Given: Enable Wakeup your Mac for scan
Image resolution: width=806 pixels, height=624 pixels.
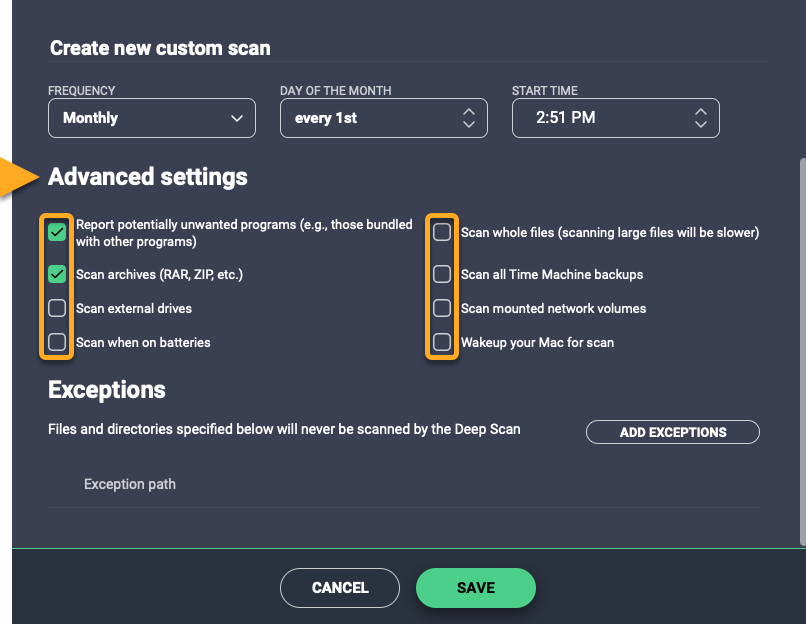Looking at the screenshot, I should tap(442, 342).
